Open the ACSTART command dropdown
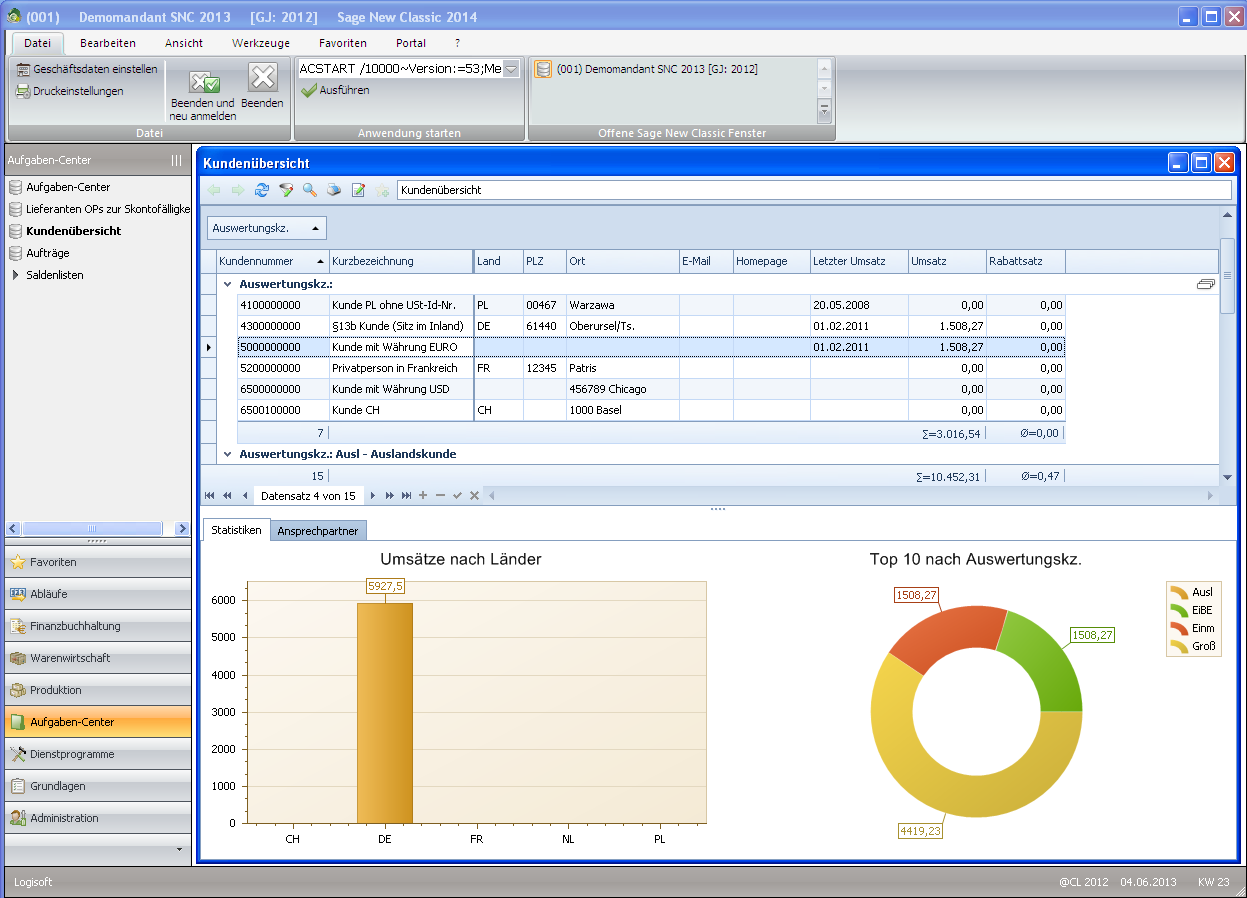Screen dimensions: 1247x898 click(511, 69)
